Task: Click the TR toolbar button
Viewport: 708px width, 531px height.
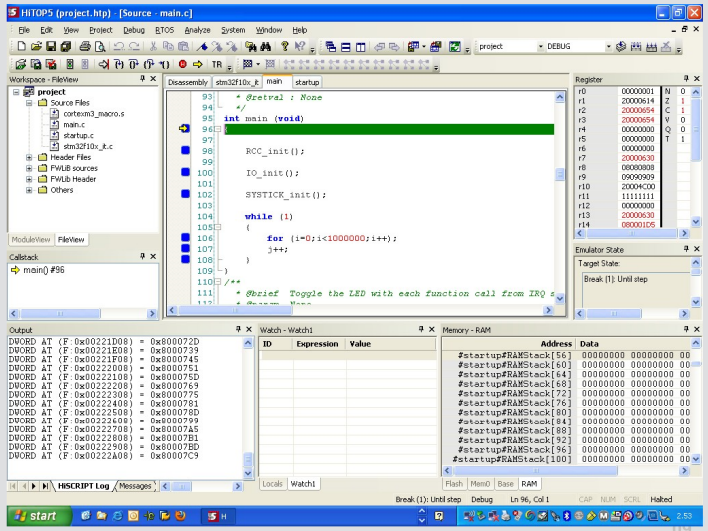Action: tap(217, 65)
